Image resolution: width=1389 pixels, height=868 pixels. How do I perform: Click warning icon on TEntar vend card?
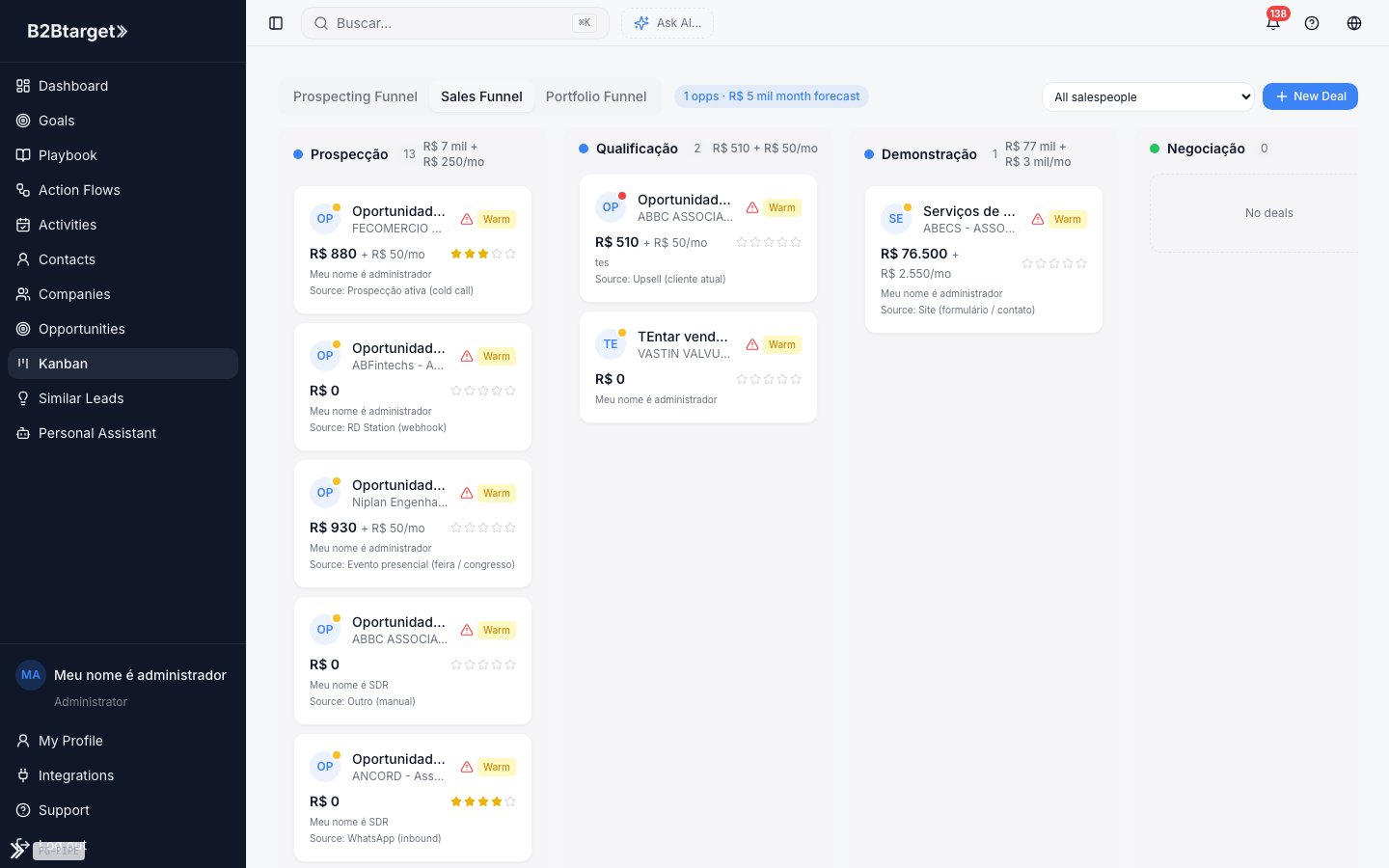pos(752,344)
